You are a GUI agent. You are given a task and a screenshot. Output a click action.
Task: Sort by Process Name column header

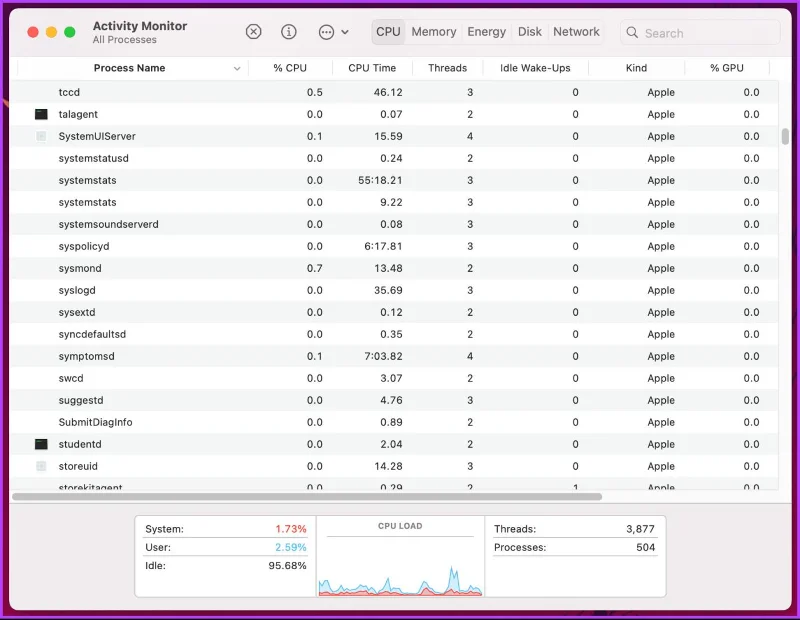point(129,68)
